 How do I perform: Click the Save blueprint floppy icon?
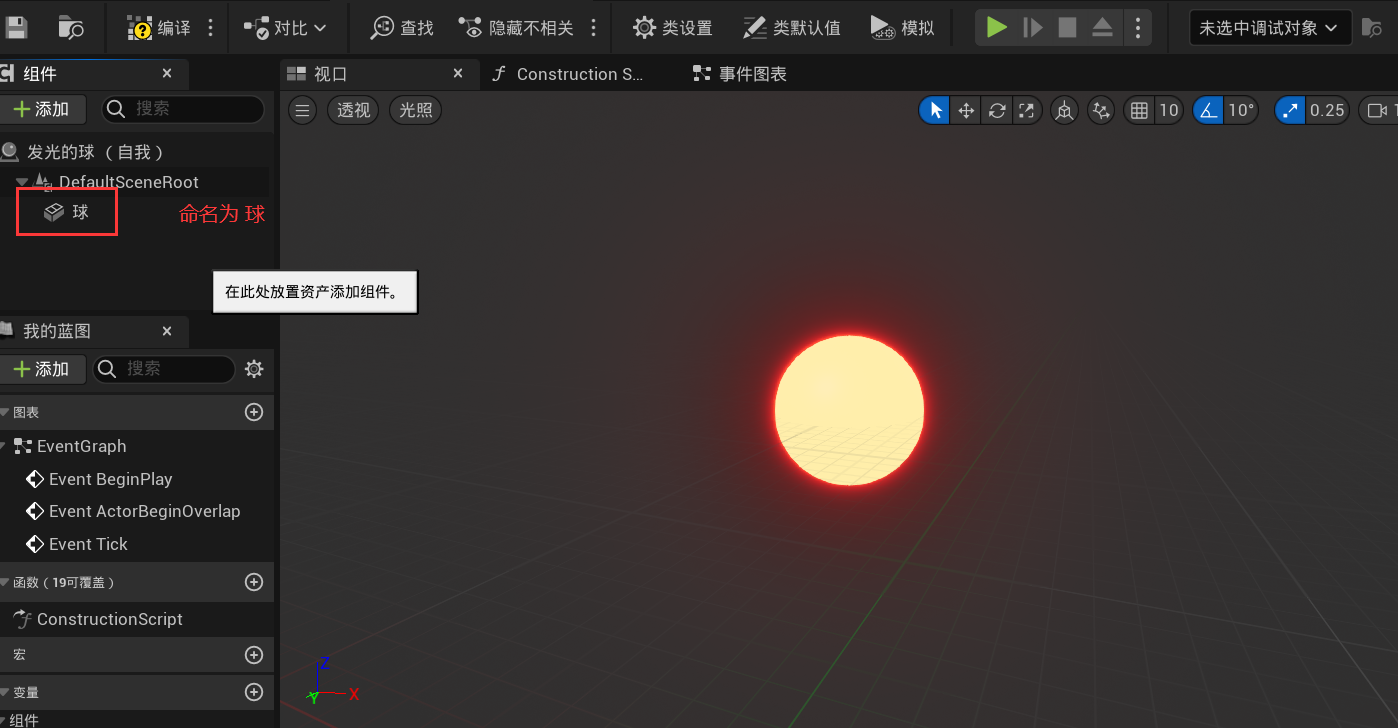pos(17,27)
